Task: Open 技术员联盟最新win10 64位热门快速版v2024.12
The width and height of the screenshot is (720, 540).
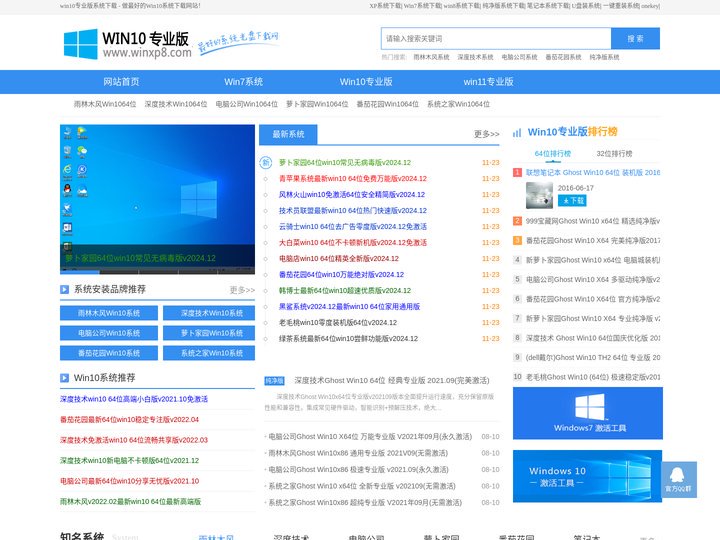Action: (353, 211)
